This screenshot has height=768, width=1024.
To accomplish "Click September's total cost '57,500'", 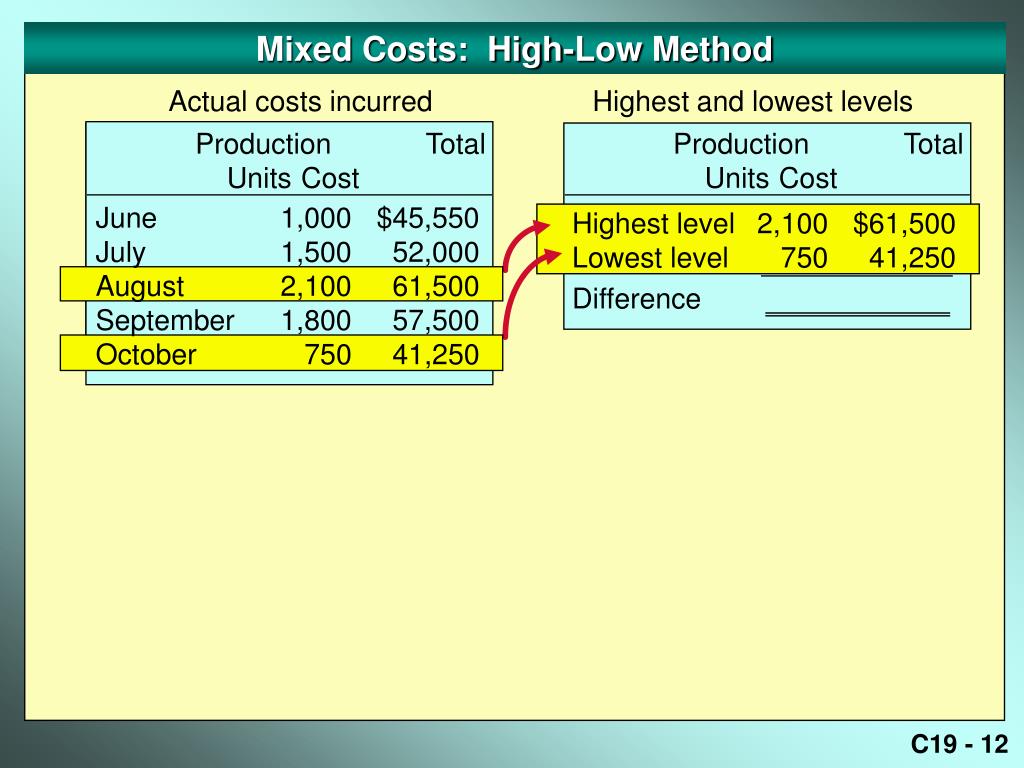I will tap(436, 321).
